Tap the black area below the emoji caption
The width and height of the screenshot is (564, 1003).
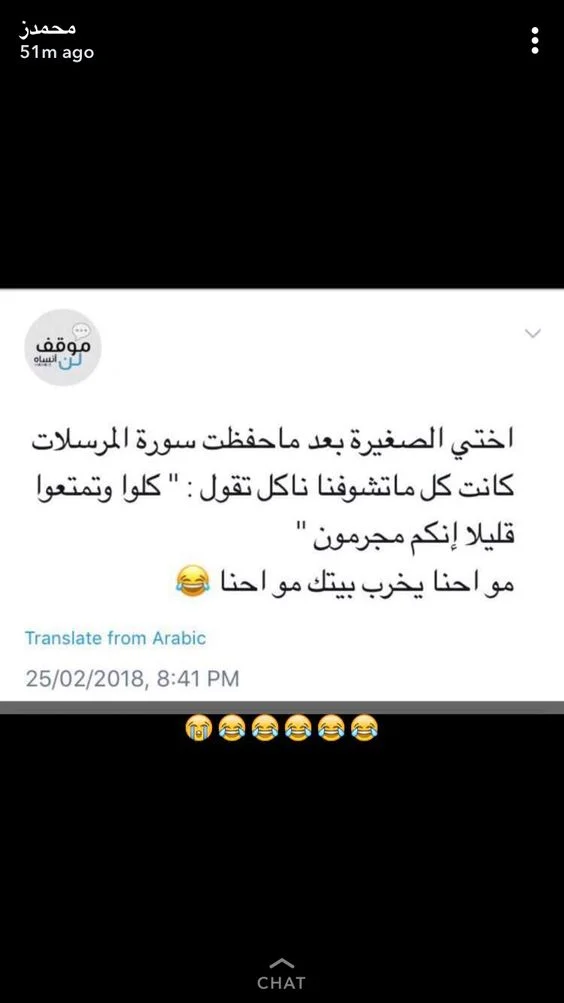coord(282,844)
